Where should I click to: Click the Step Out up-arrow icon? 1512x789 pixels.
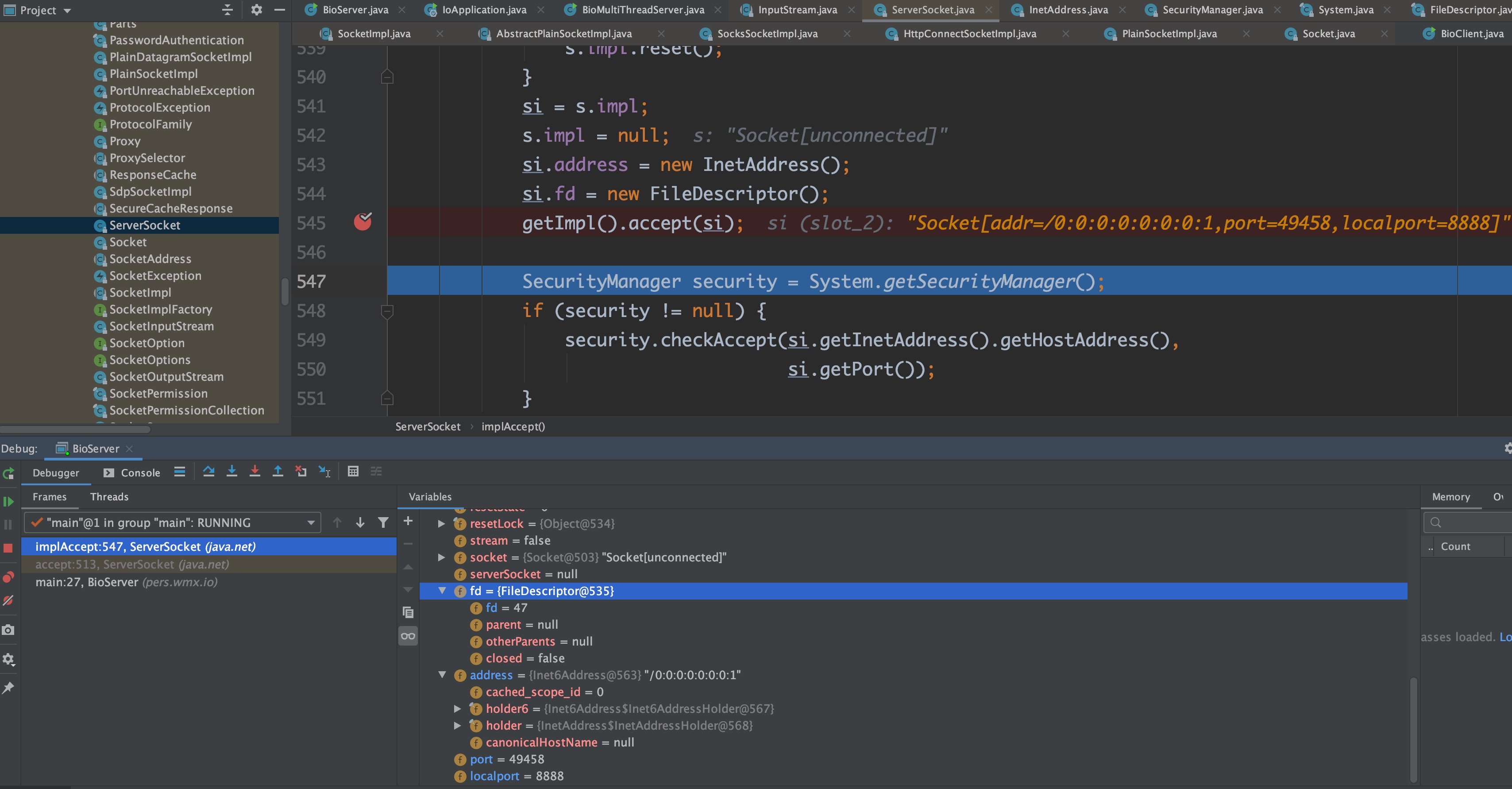pos(278,472)
